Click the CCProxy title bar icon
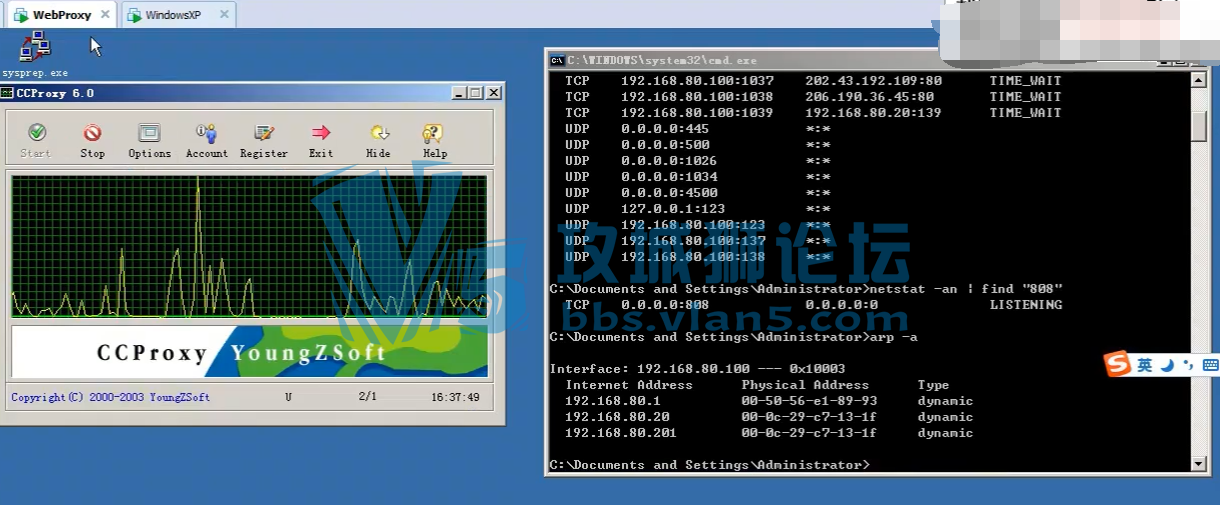1220x505 pixels. pyautogui.click(x=8, y=93)
